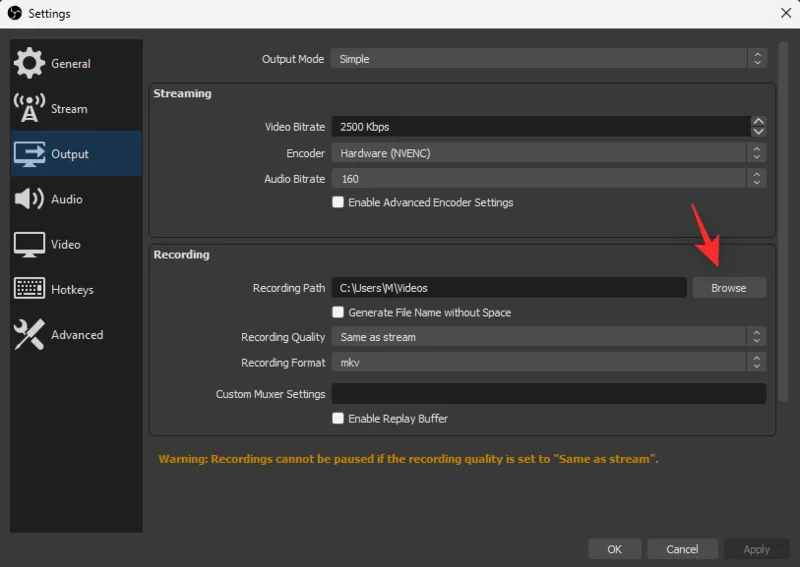
Task: Enable Advanced Encoder Settings checkbox
Action: click(x=338, y=202)
